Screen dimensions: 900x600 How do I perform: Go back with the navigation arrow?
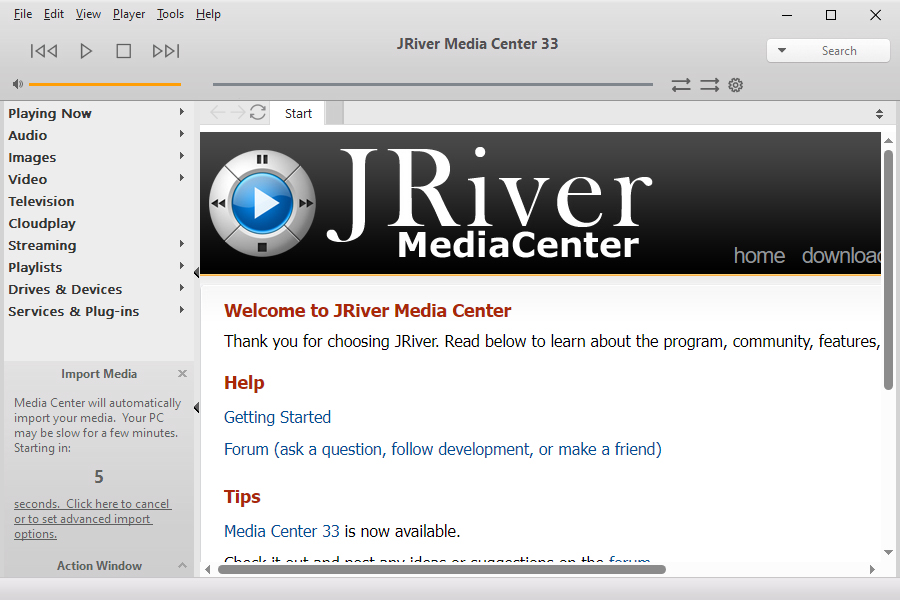pos(218,112)
